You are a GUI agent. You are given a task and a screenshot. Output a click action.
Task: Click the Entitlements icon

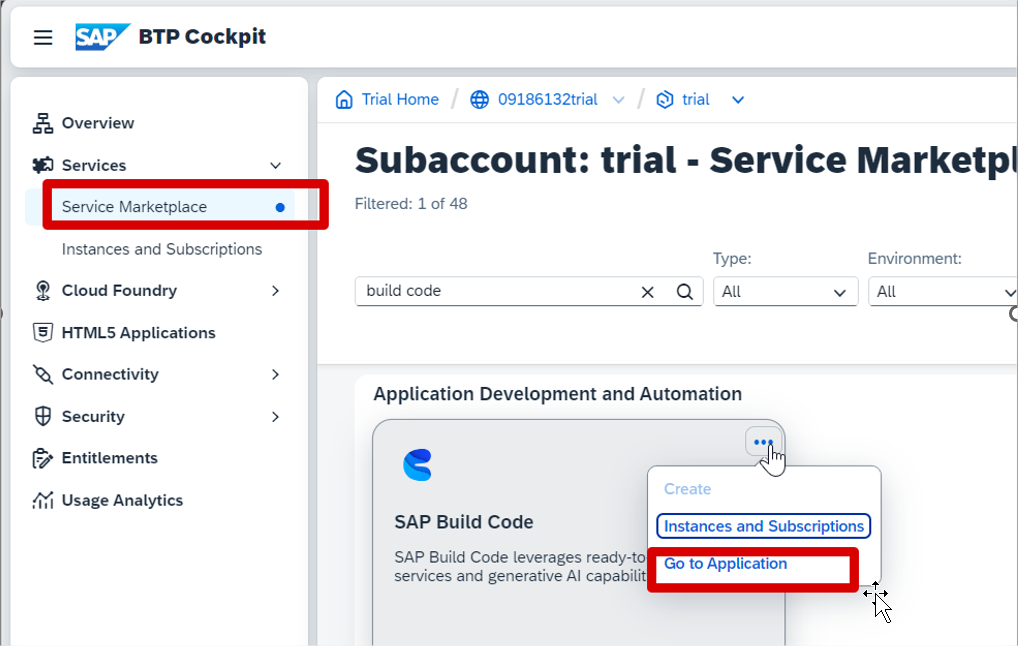point(43,458)
